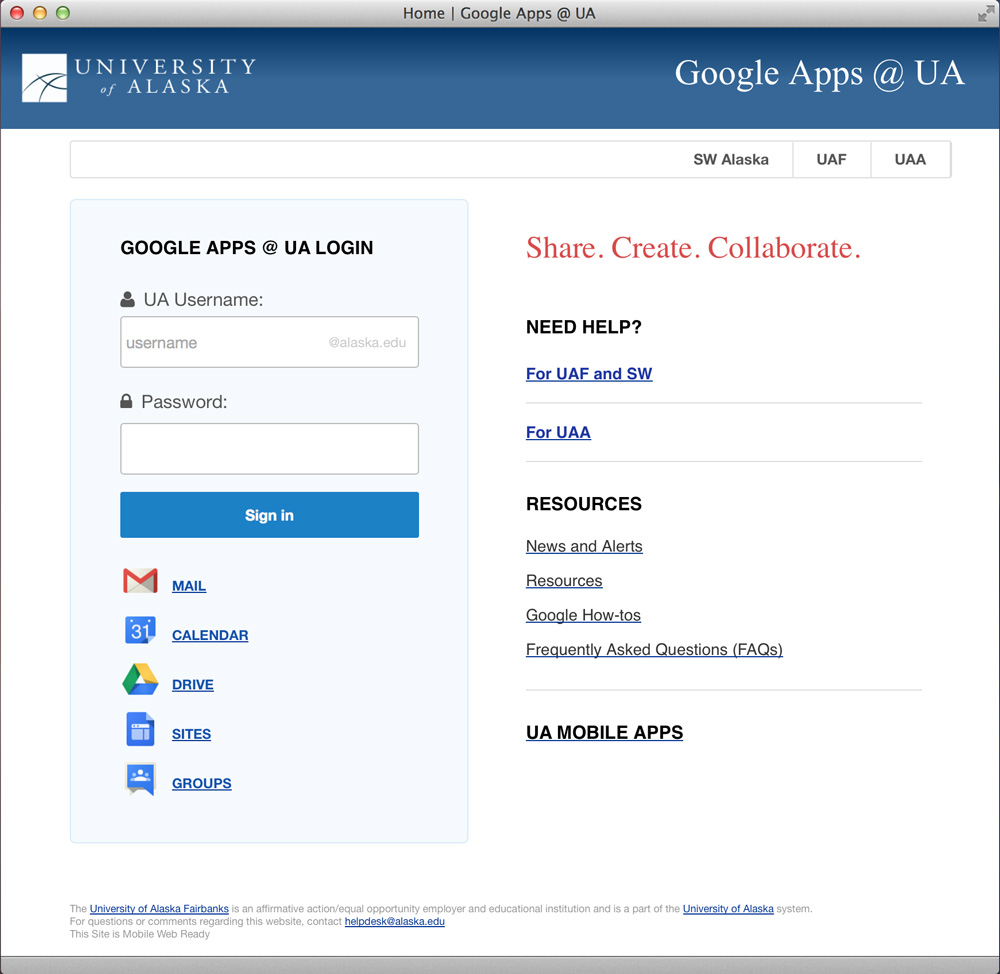Switch to the UAF tab

click(832, 159)
